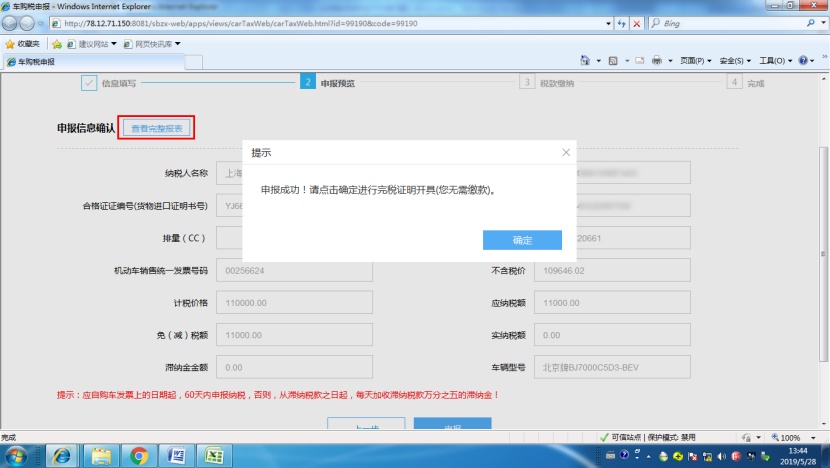Viewport: 830px width, 468px height.
Task: Click 可信站点 保护模式 status text
Action: point(653,437)
